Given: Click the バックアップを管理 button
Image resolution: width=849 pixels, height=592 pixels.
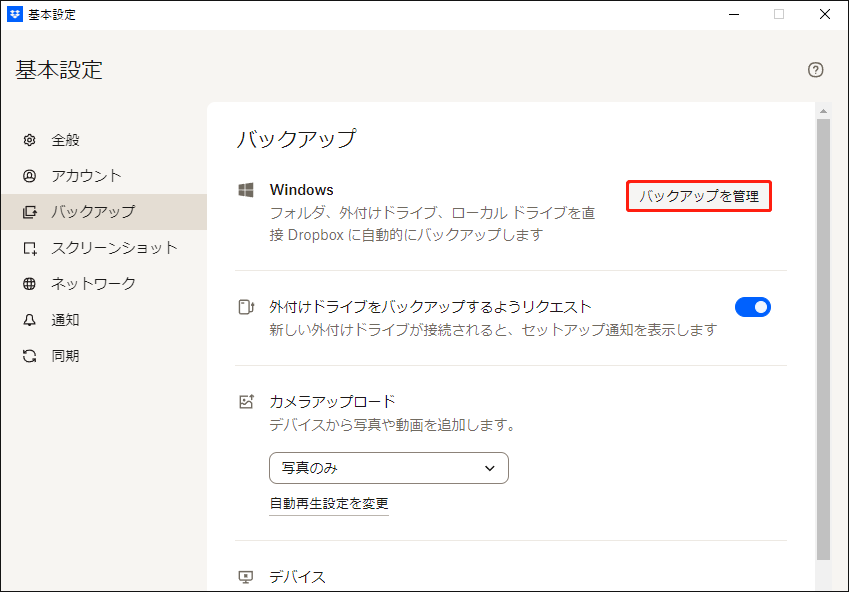Looking at the screenshot, I should (x=698, y=196).
